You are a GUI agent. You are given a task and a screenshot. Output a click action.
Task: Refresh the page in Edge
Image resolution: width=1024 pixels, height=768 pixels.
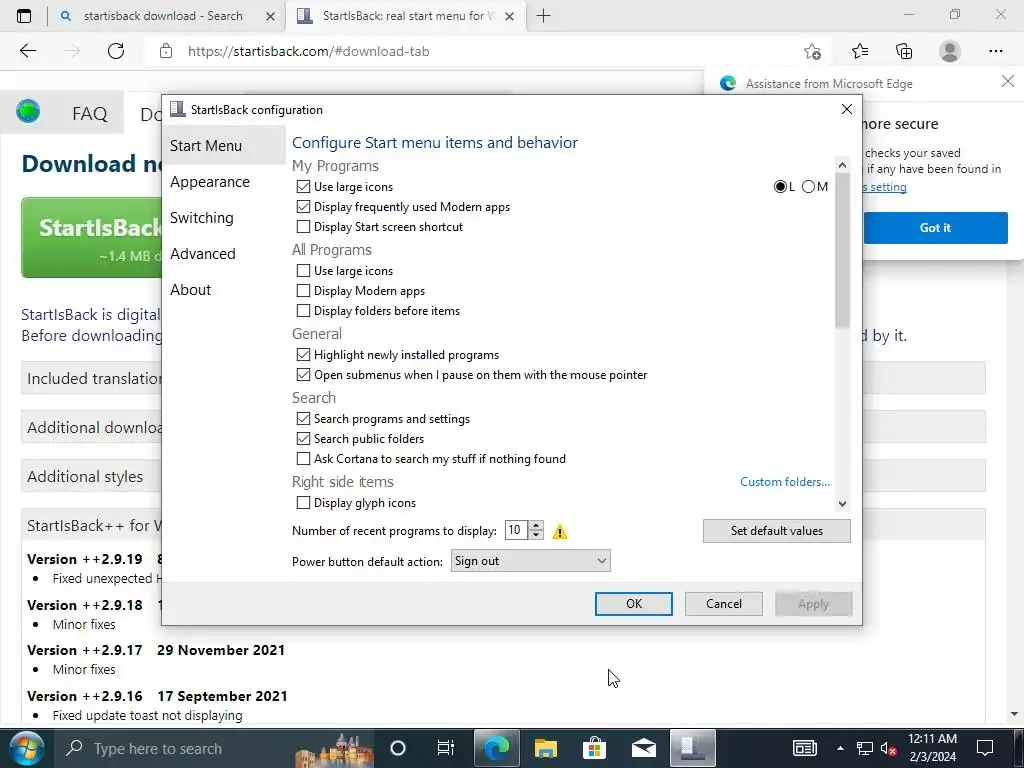pos(116,51)
